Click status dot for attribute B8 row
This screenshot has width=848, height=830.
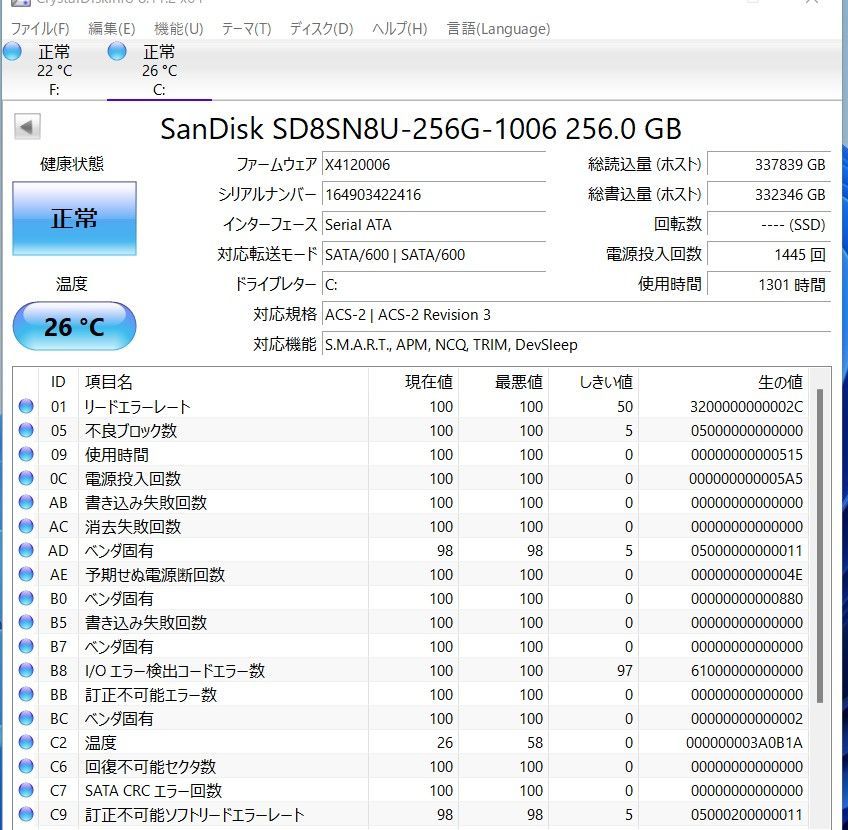(26, 670)
